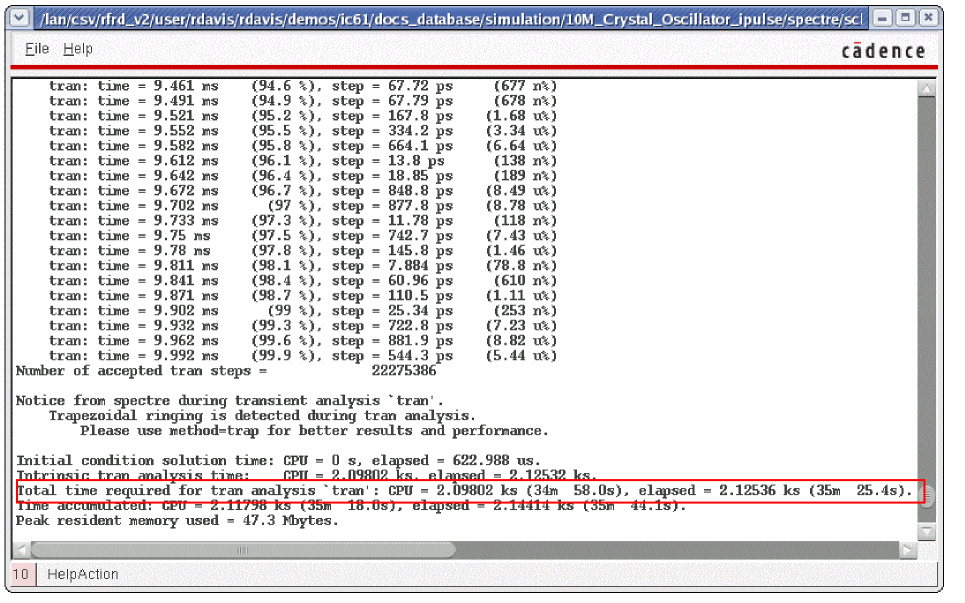Click the Cadence logo
965x603 pixels.
pyautogui.click(x=883, y=51)
